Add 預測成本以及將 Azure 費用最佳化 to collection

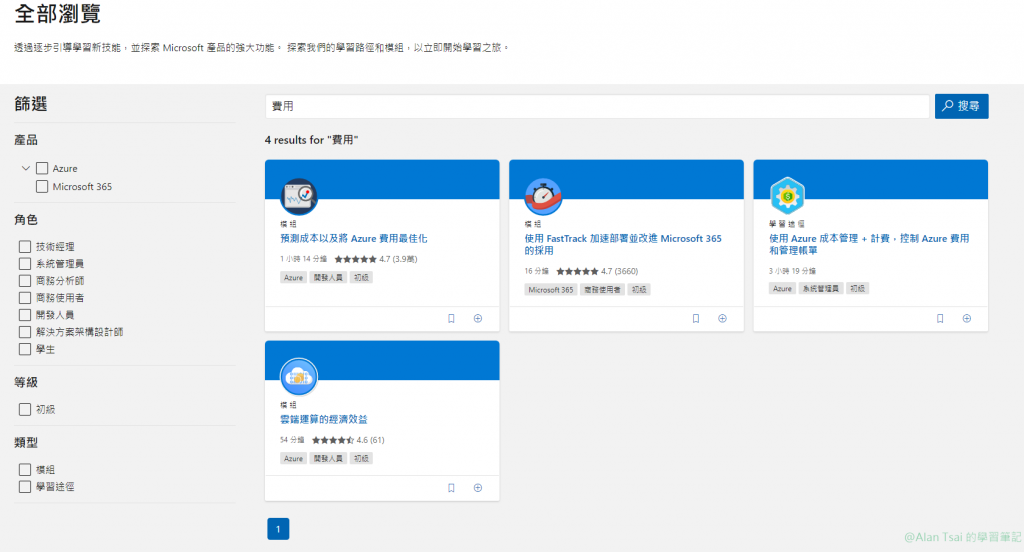coord(478,319)
